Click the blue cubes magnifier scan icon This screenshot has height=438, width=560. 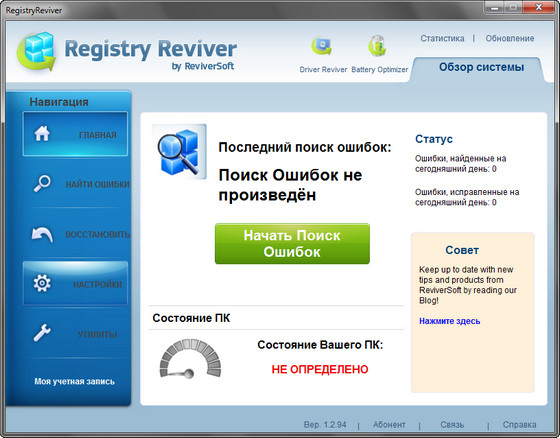pos(180,151)
